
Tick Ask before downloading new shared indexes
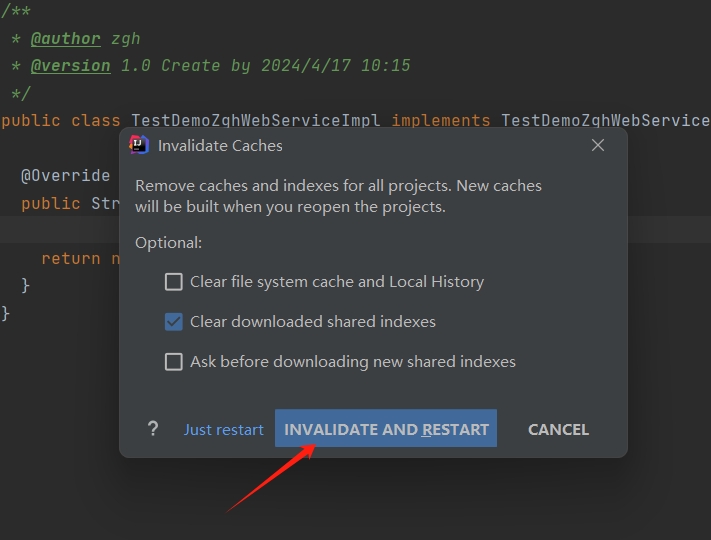point(174,362)
